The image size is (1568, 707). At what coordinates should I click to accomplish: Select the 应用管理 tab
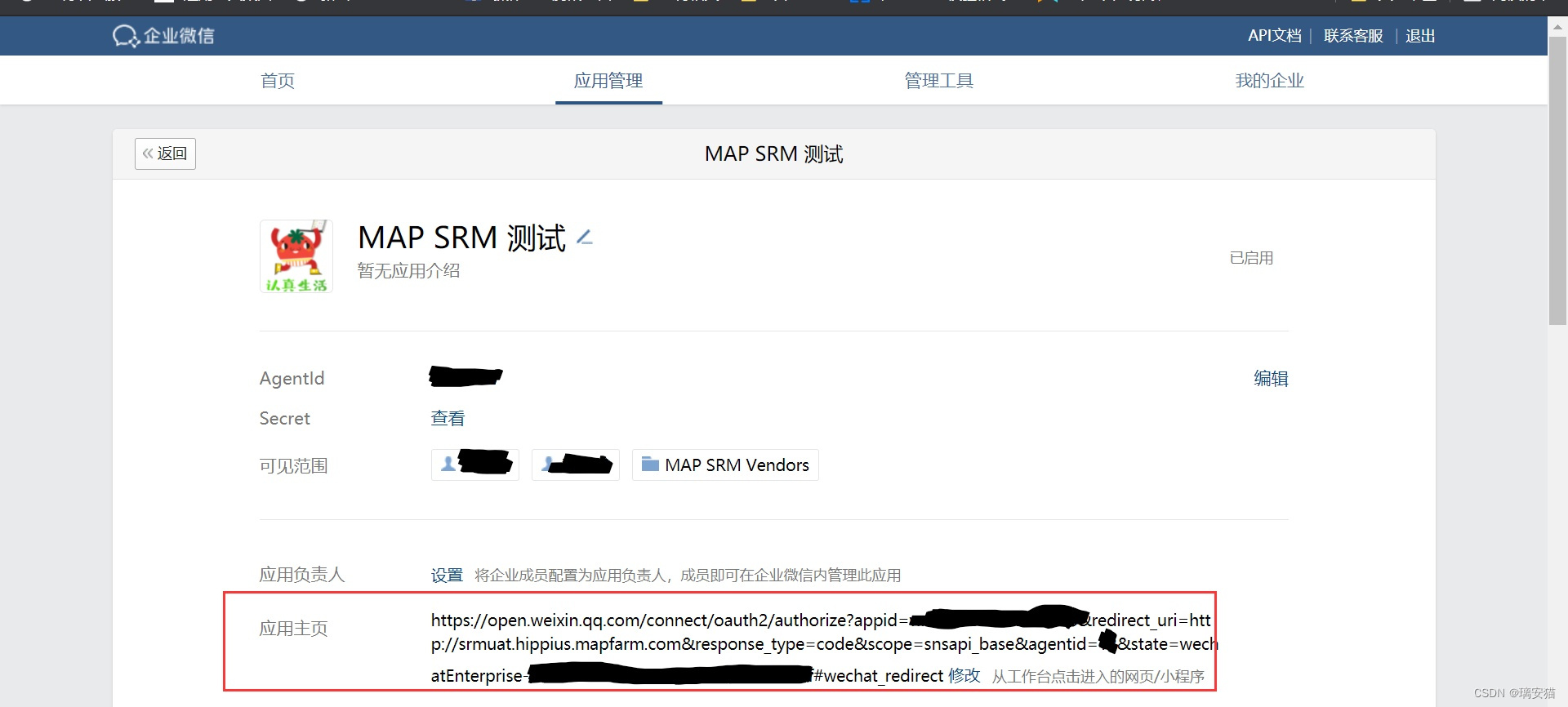tap(608, 81)
